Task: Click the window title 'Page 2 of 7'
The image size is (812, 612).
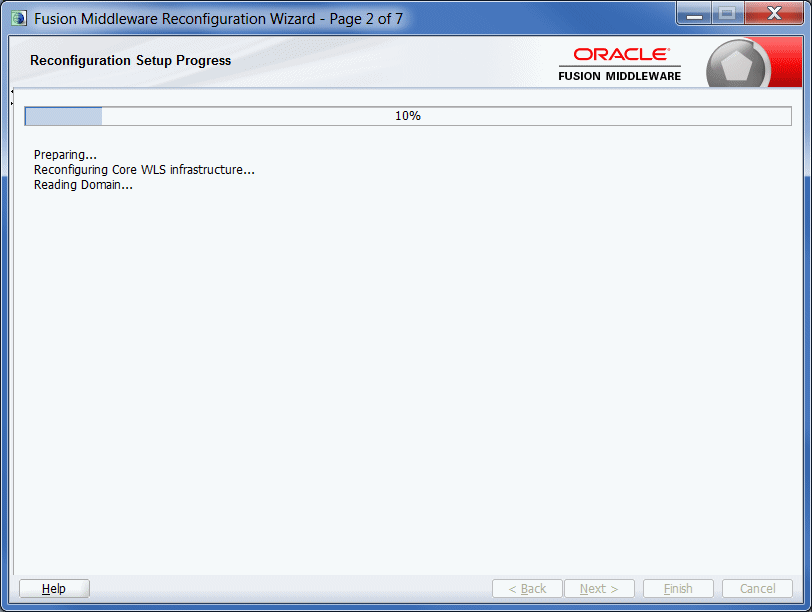Action: (x=366, y=19)
